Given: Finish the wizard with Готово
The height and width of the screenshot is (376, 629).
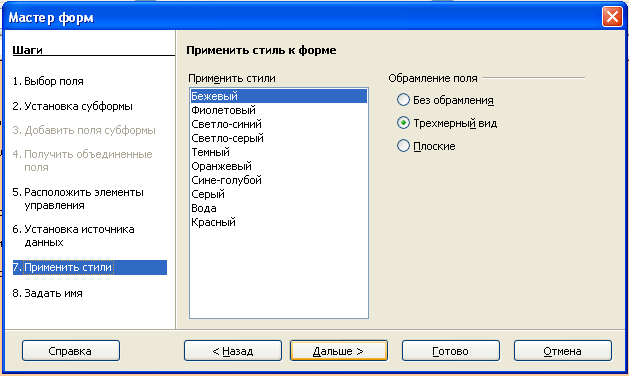Looking at the screenshot, I should click(x=450, y=351).
